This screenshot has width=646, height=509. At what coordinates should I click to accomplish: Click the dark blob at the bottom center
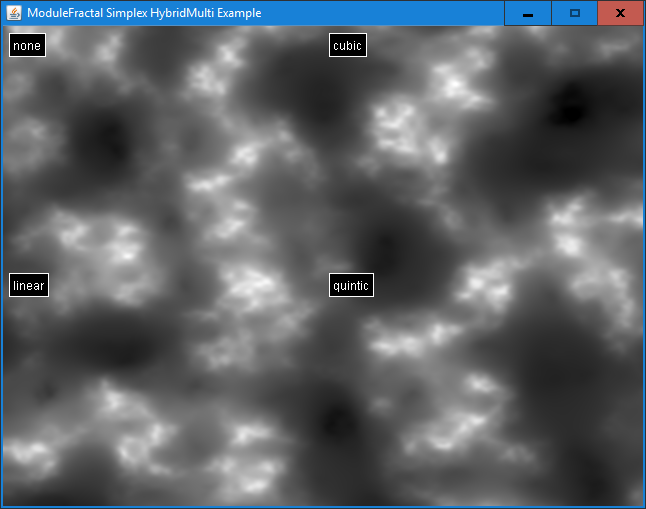(x=337, y=418)
